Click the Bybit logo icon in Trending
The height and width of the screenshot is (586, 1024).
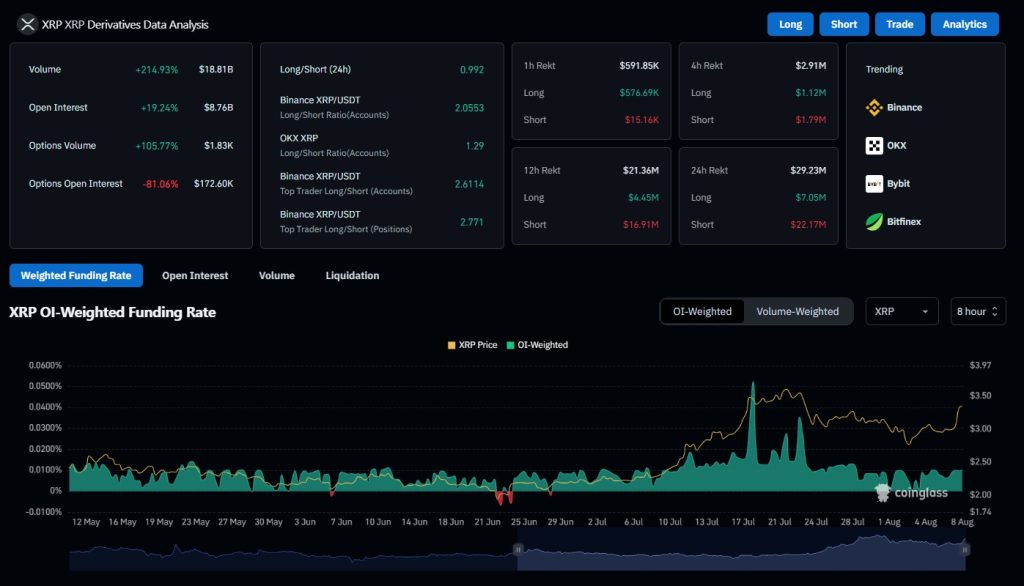tap(874, 184)
